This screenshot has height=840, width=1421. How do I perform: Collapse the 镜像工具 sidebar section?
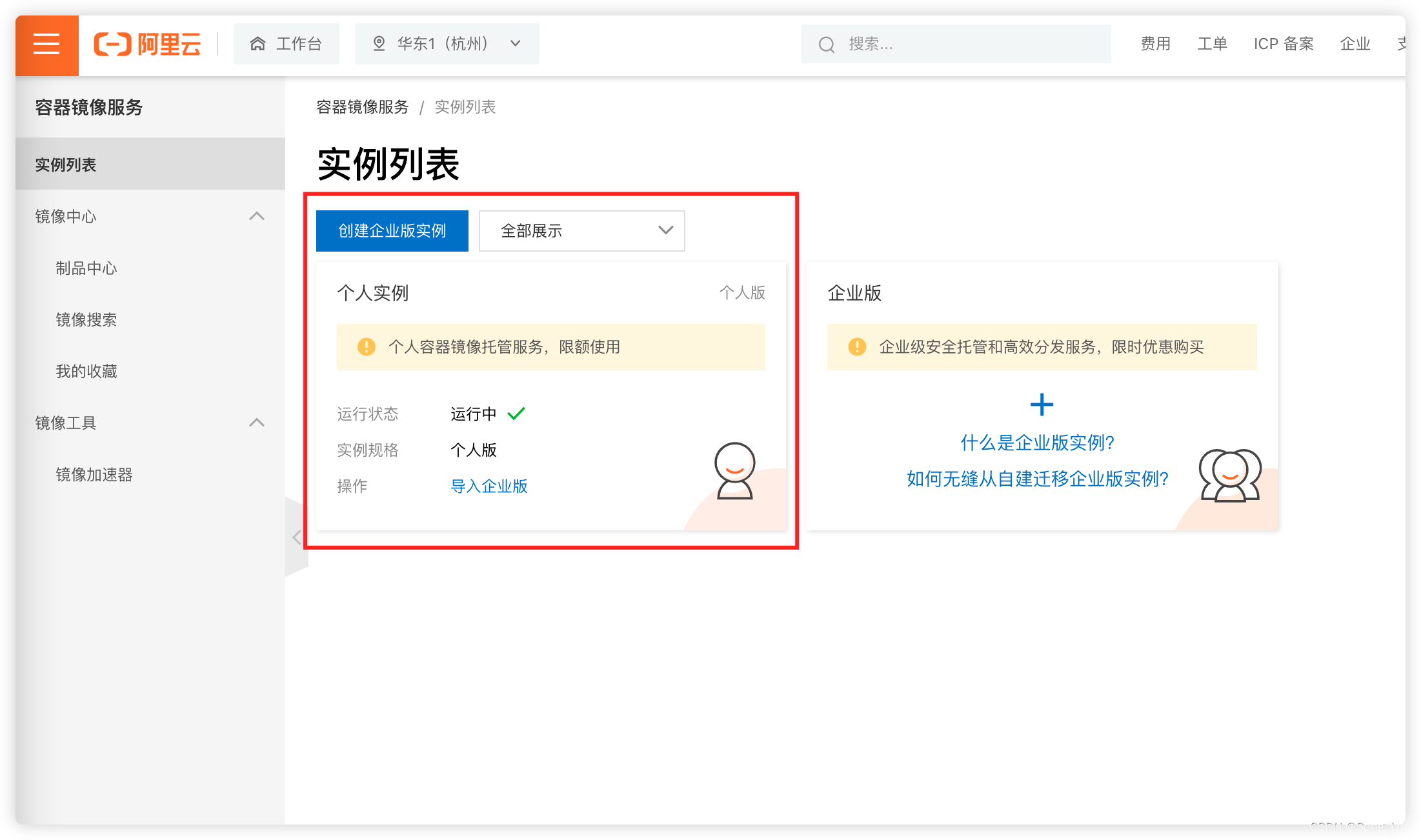(x=257, y=423)
